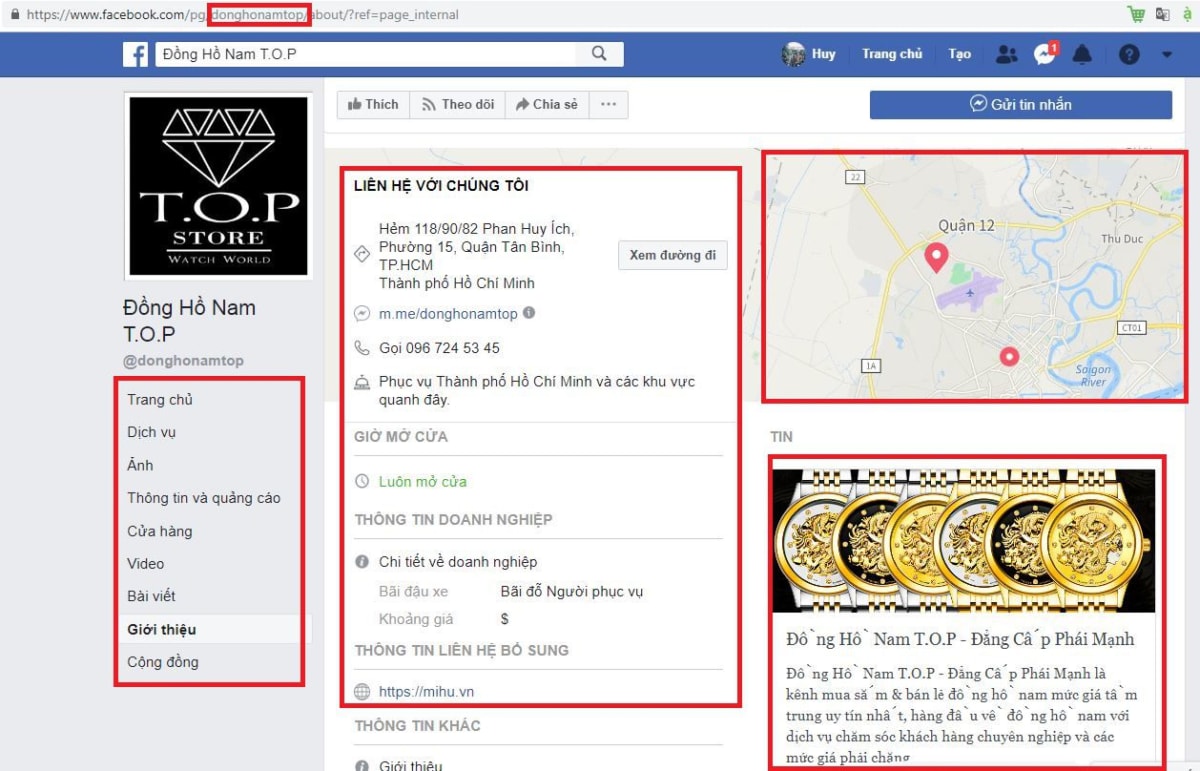Screen dimensions: 1200x771
Task: Click the Chi tiết về doanh nghiệp text
Action: (x=458, y=562)
